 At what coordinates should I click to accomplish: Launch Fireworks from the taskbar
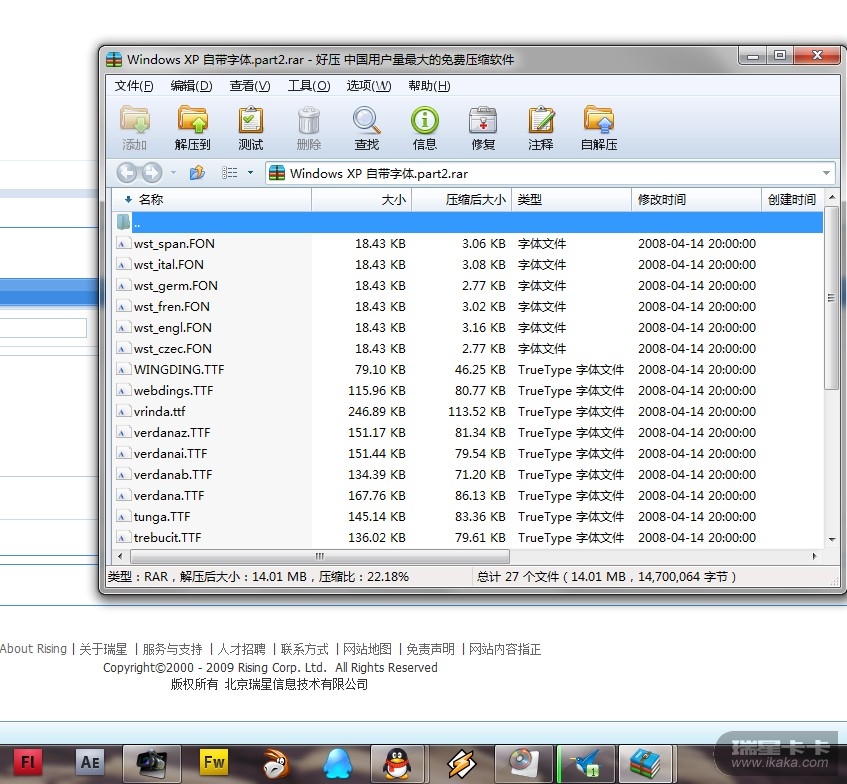[x=214, y=762]
